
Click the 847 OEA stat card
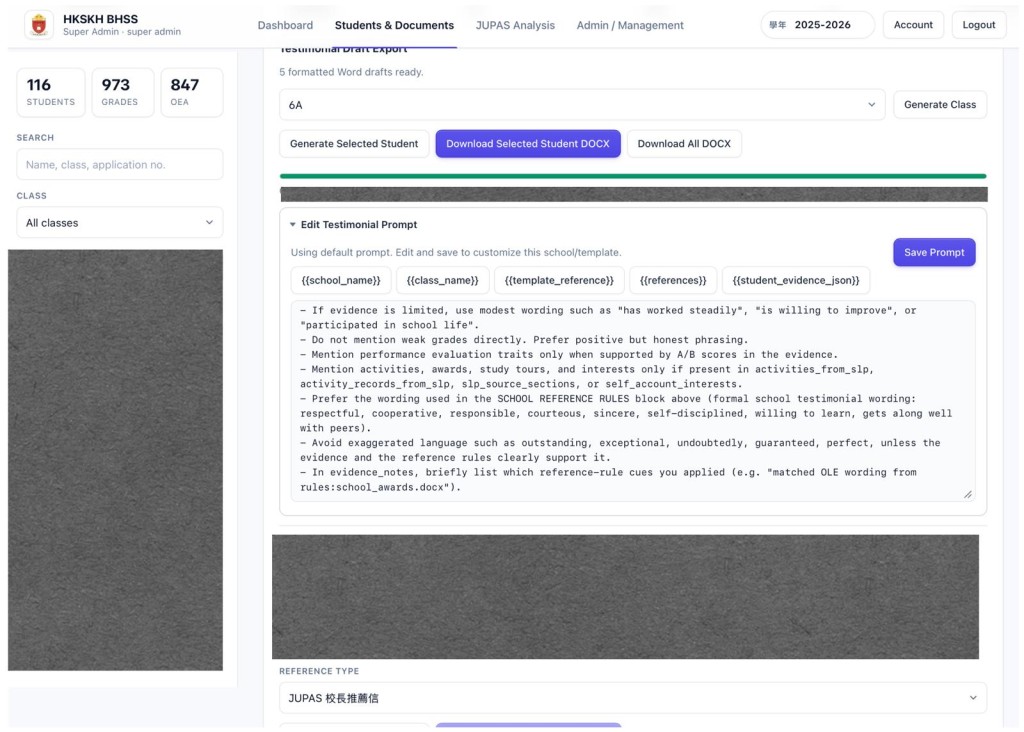pyautogui.click(x=191, y=92)
